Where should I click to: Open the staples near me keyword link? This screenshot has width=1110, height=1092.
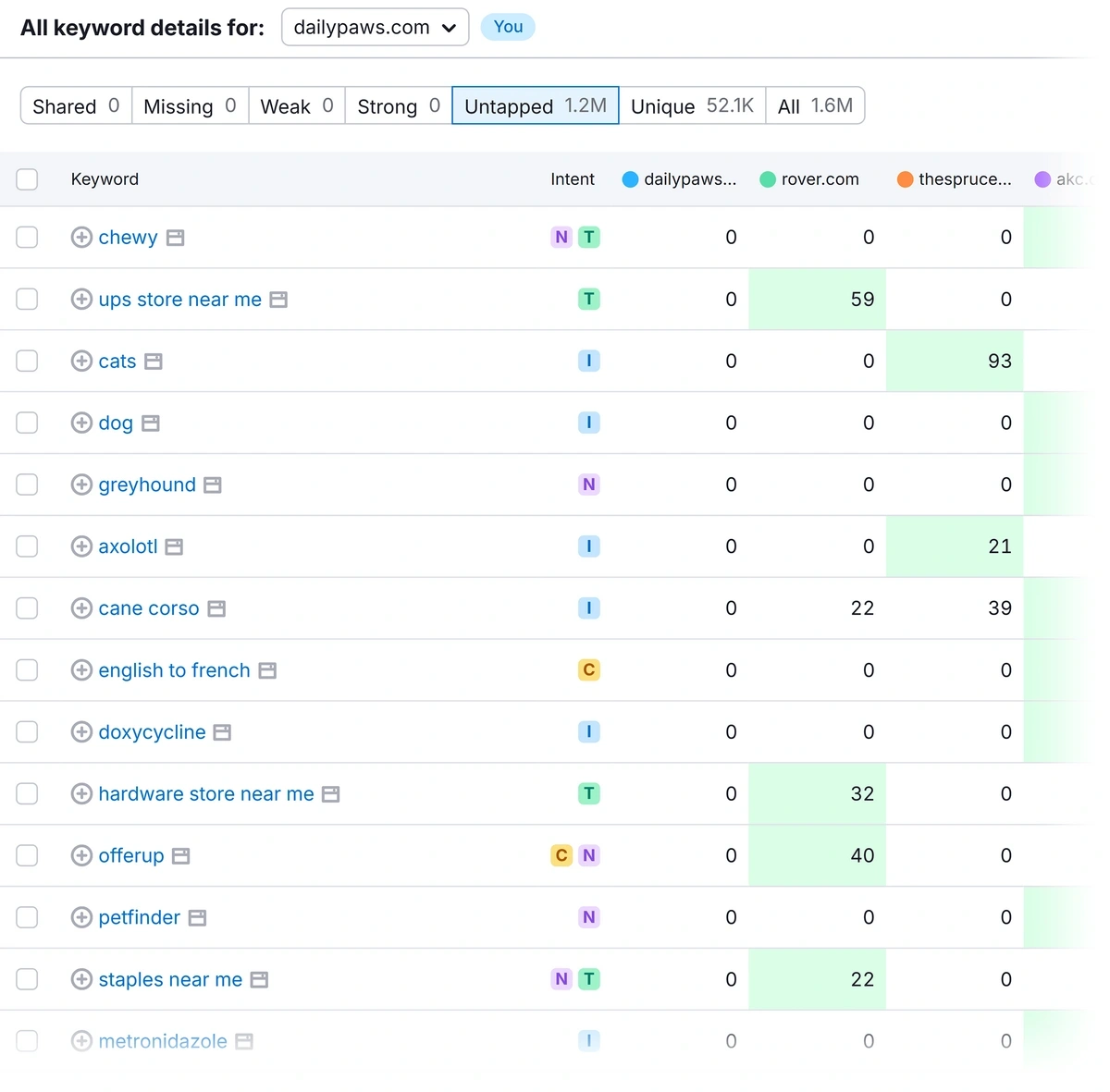click(x=170, y=979)
